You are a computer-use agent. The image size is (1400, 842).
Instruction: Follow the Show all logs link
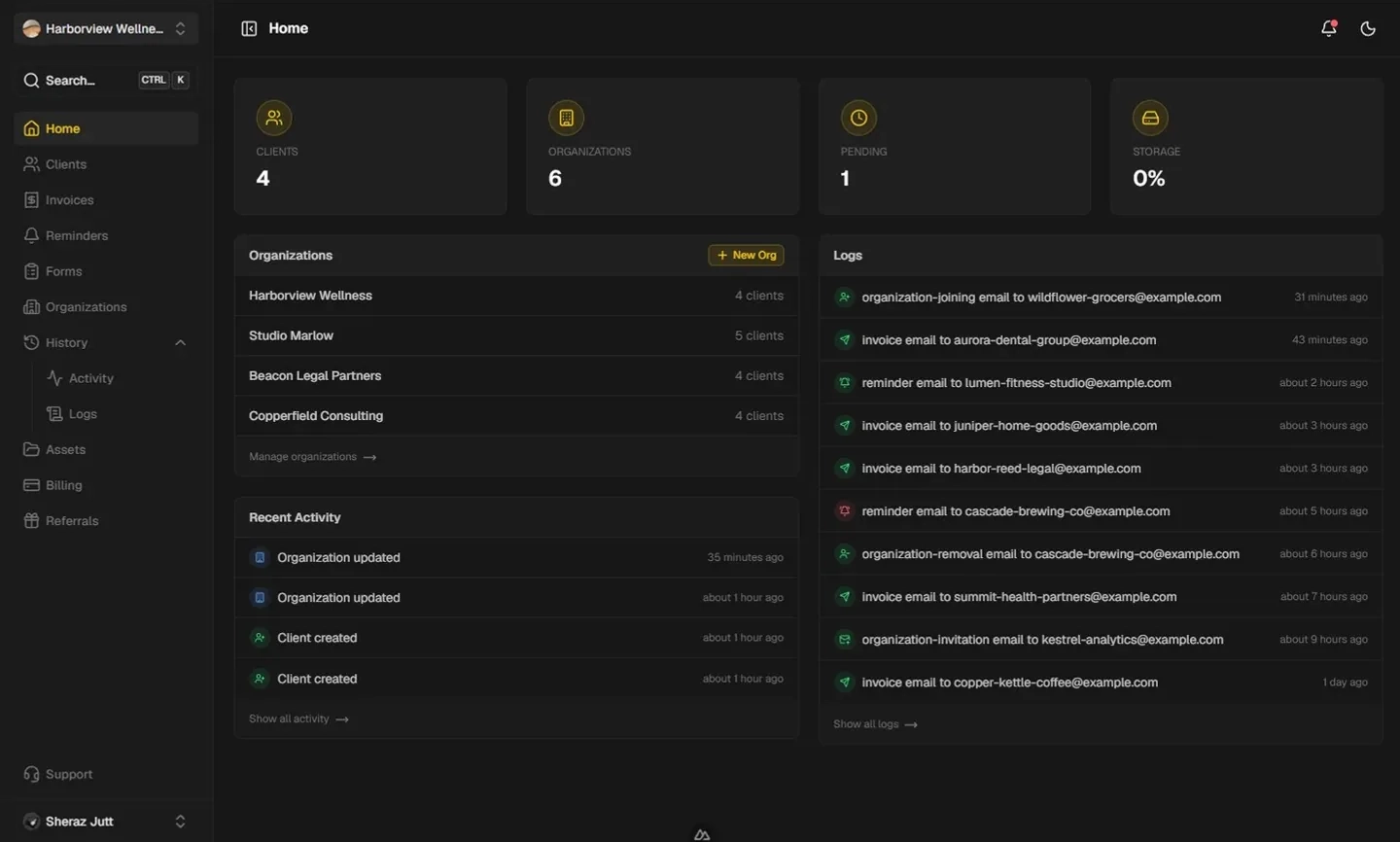click(875, 724)
